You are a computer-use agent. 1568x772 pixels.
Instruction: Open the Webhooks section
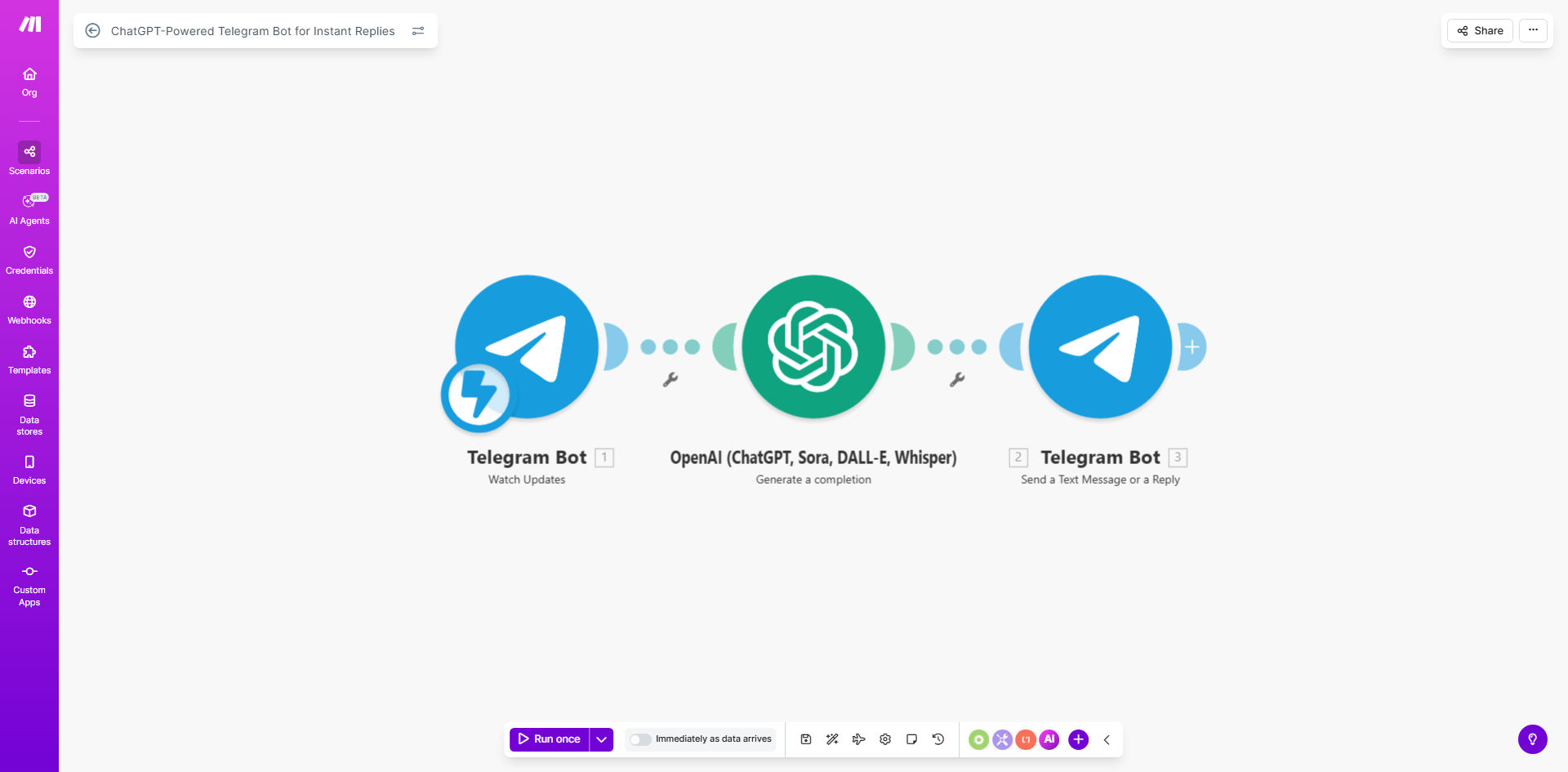tap(29, 310)
